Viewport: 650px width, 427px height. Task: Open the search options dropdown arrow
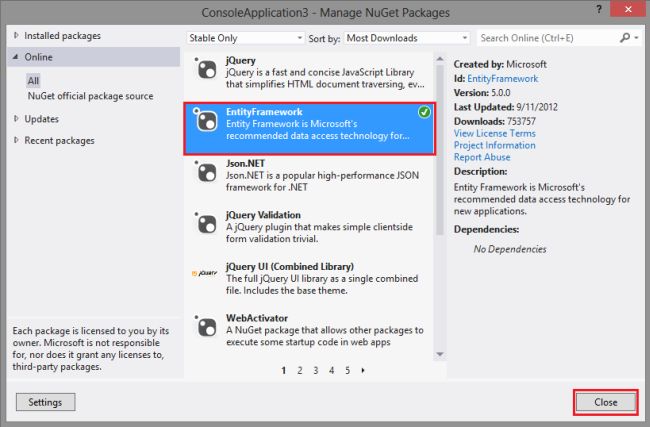coord(636,38)
